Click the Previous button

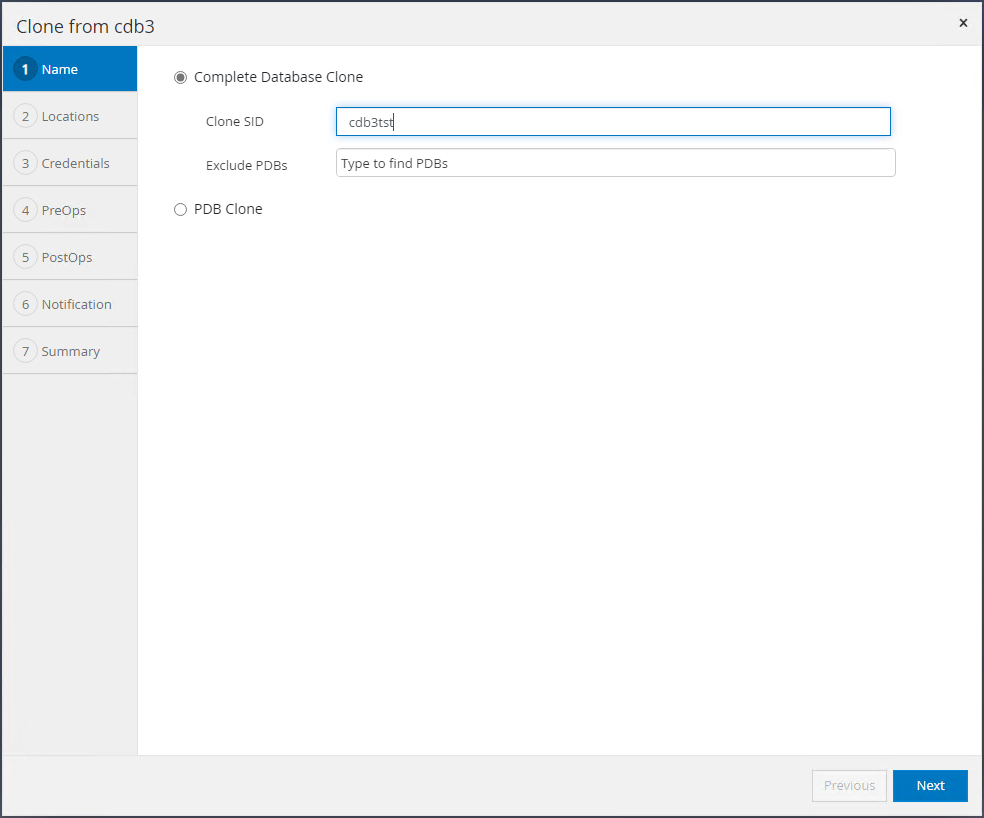tap(849, 786)
